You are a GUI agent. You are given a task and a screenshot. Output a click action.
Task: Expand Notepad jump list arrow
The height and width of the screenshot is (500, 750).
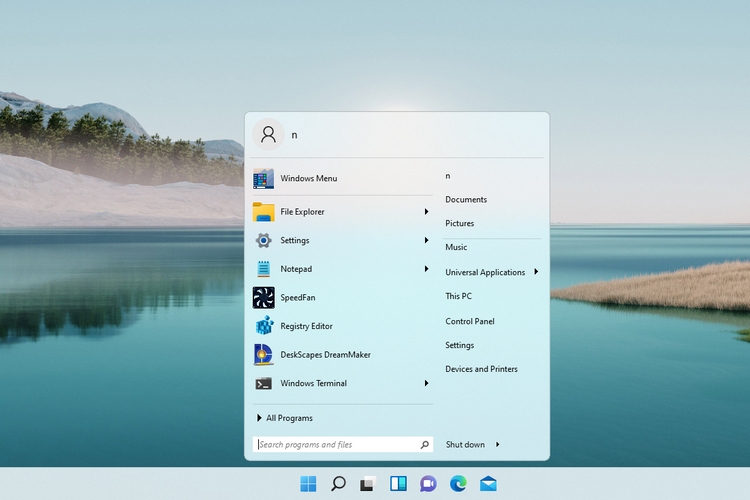click(426, 269)
